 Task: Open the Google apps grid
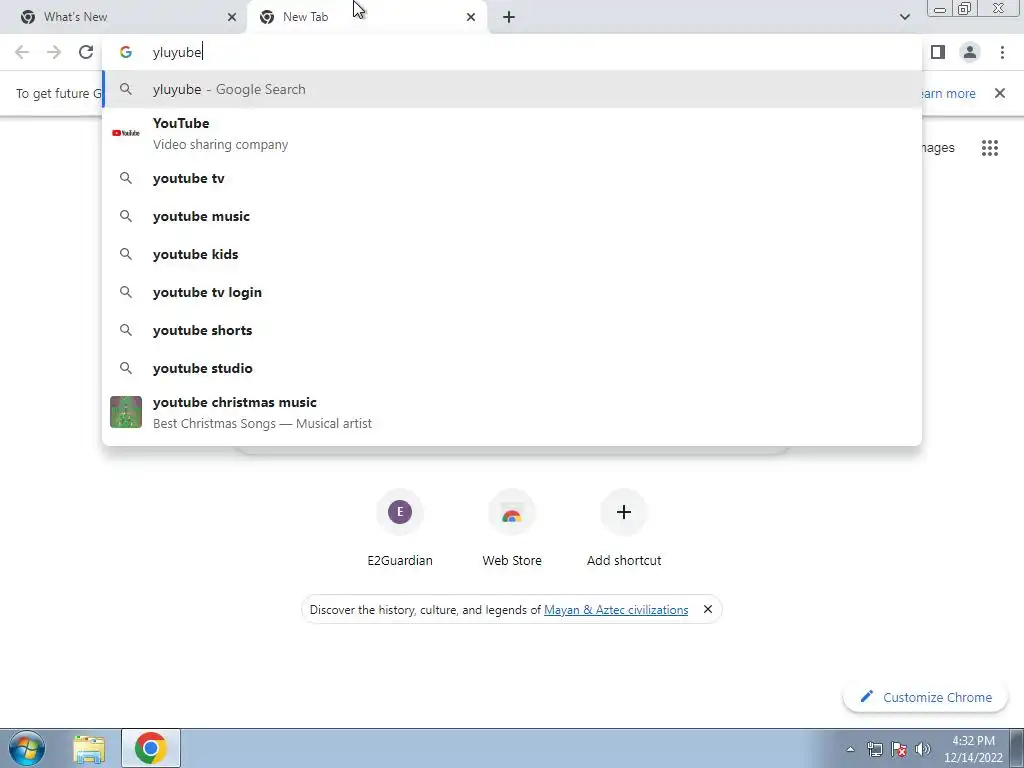tap(990, 148)
